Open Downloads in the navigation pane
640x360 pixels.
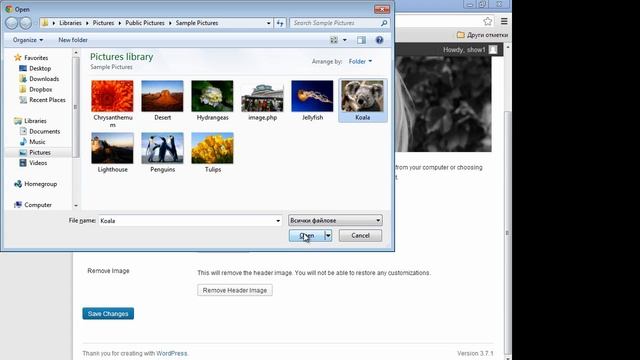click(x=39, y=79)
